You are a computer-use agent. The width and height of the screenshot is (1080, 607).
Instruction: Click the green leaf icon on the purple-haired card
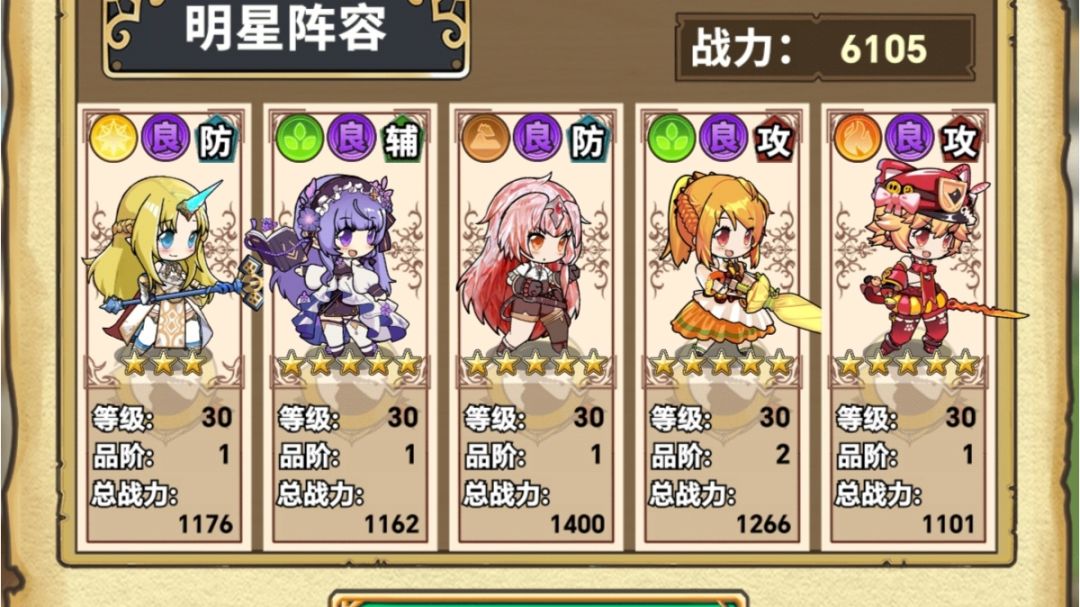[x=300, y=138]
